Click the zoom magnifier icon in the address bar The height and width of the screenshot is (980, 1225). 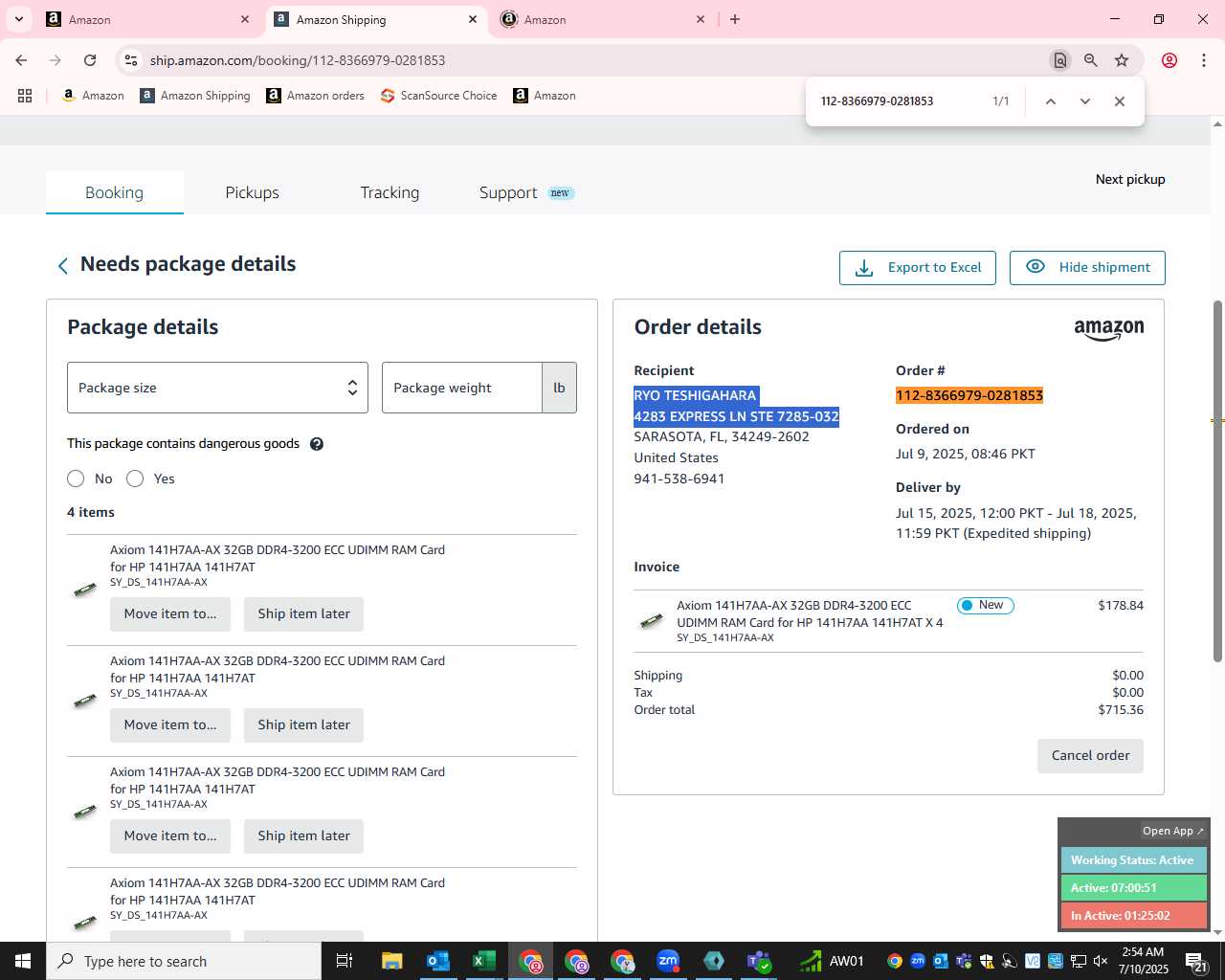(x=1091, y=60)
